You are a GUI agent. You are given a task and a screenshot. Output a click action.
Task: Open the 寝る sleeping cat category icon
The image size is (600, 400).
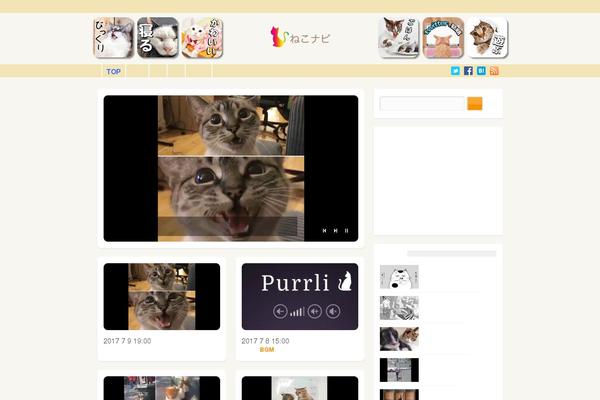(158, 38)
